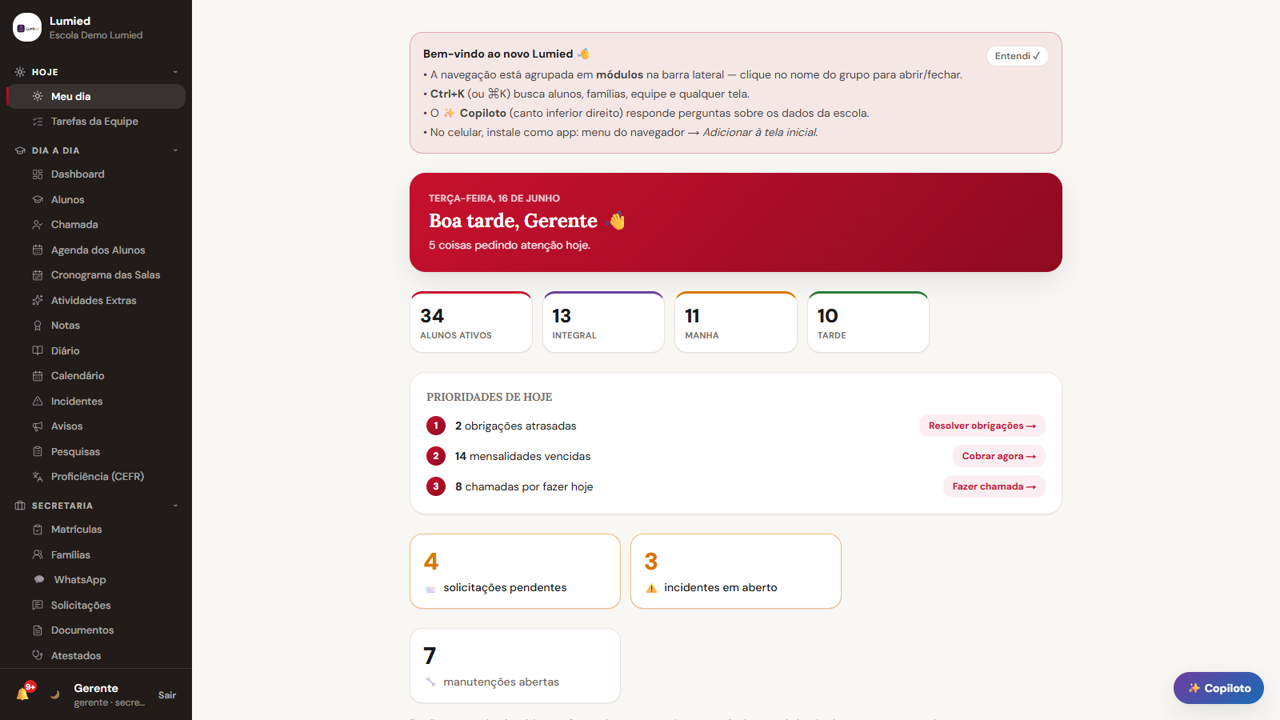
Task: Click the Solicitações message icon
Action: tap(37, 606)
